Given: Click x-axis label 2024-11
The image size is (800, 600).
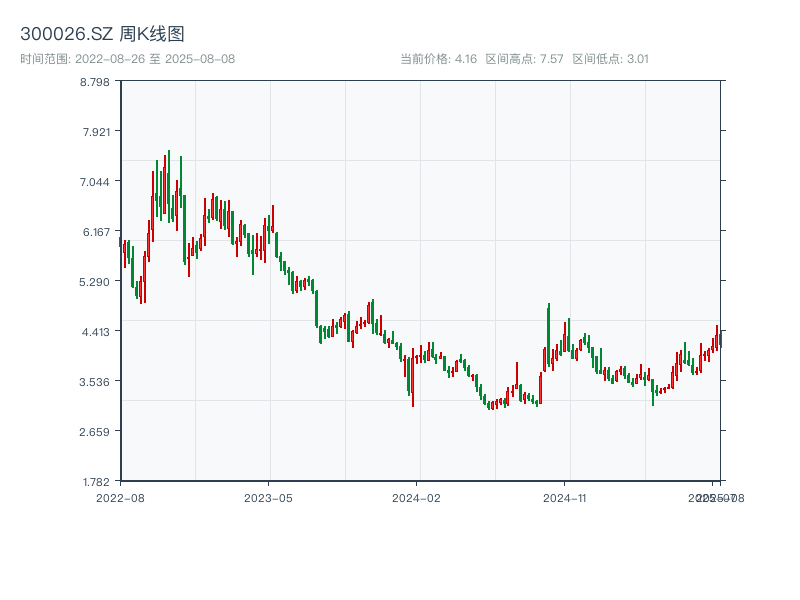Looking at the screenshot, I should tap(564, 498).
